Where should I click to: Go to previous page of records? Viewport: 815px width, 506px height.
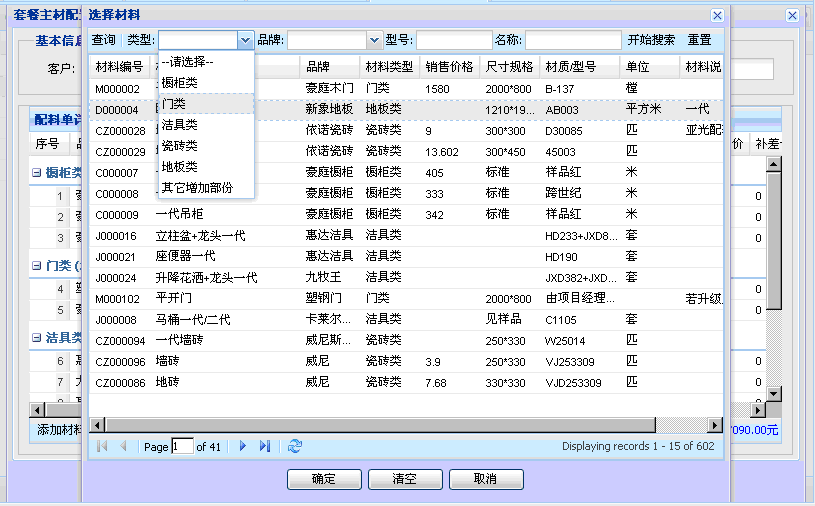pyautogui.click(x=123, y=447)
